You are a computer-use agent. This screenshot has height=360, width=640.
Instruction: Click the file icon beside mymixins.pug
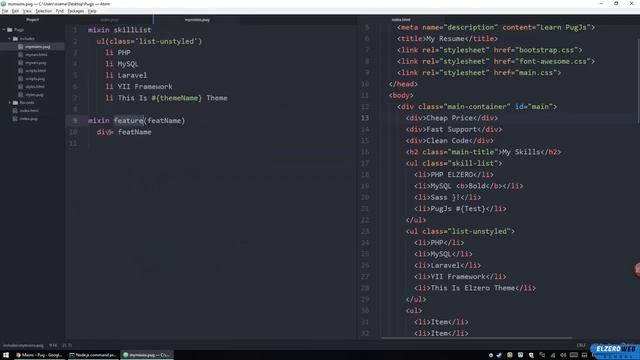click(21, 47)
